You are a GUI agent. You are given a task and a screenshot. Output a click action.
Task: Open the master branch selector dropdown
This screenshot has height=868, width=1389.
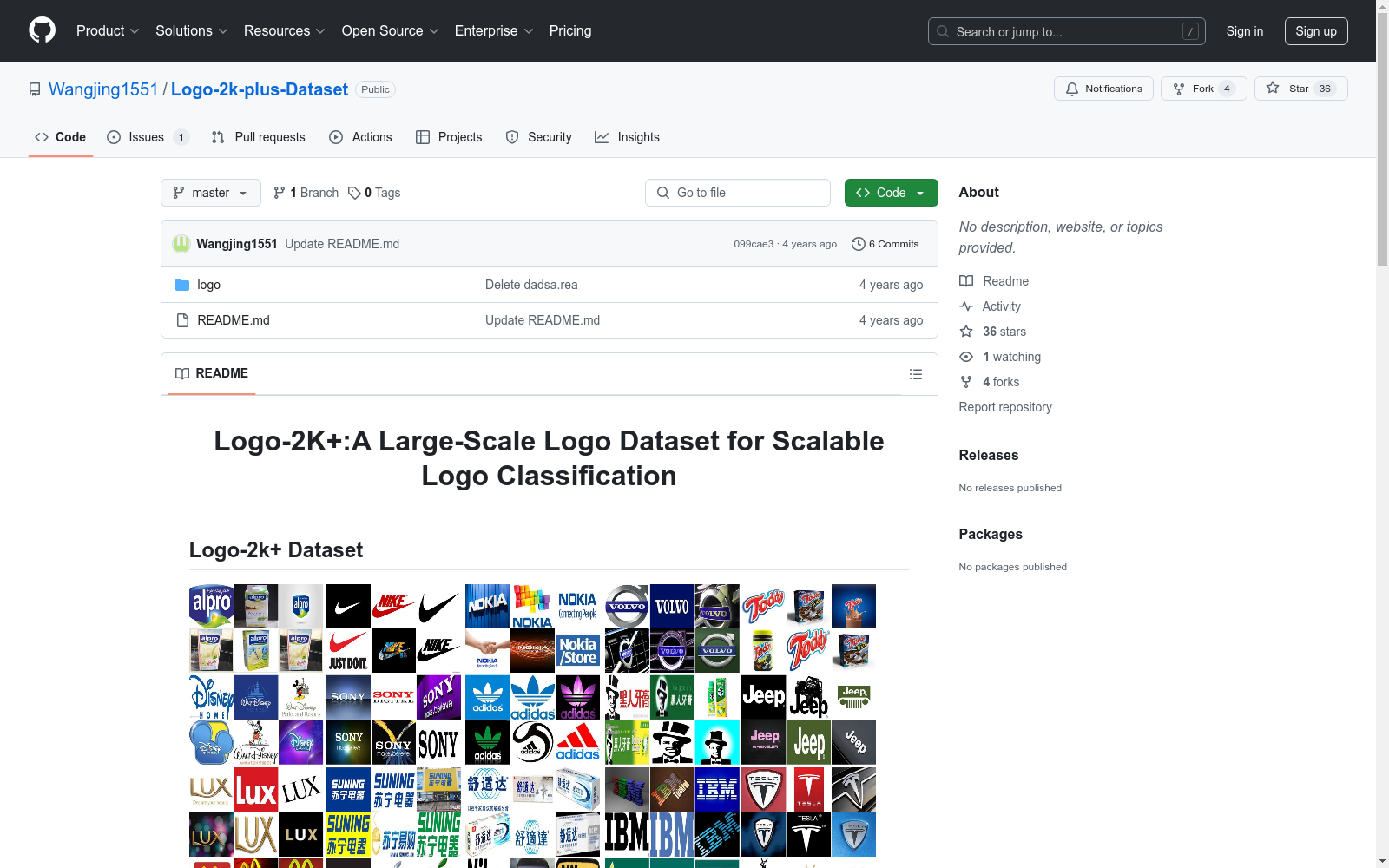pyautogui.click(x=211, y=193)
